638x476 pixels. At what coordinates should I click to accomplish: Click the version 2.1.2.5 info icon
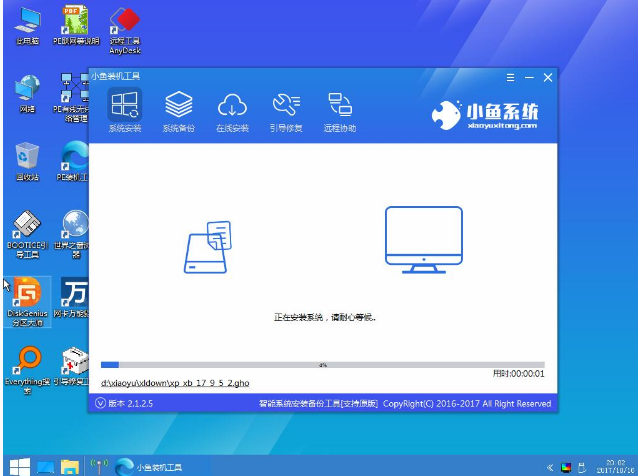coord(100,404)
